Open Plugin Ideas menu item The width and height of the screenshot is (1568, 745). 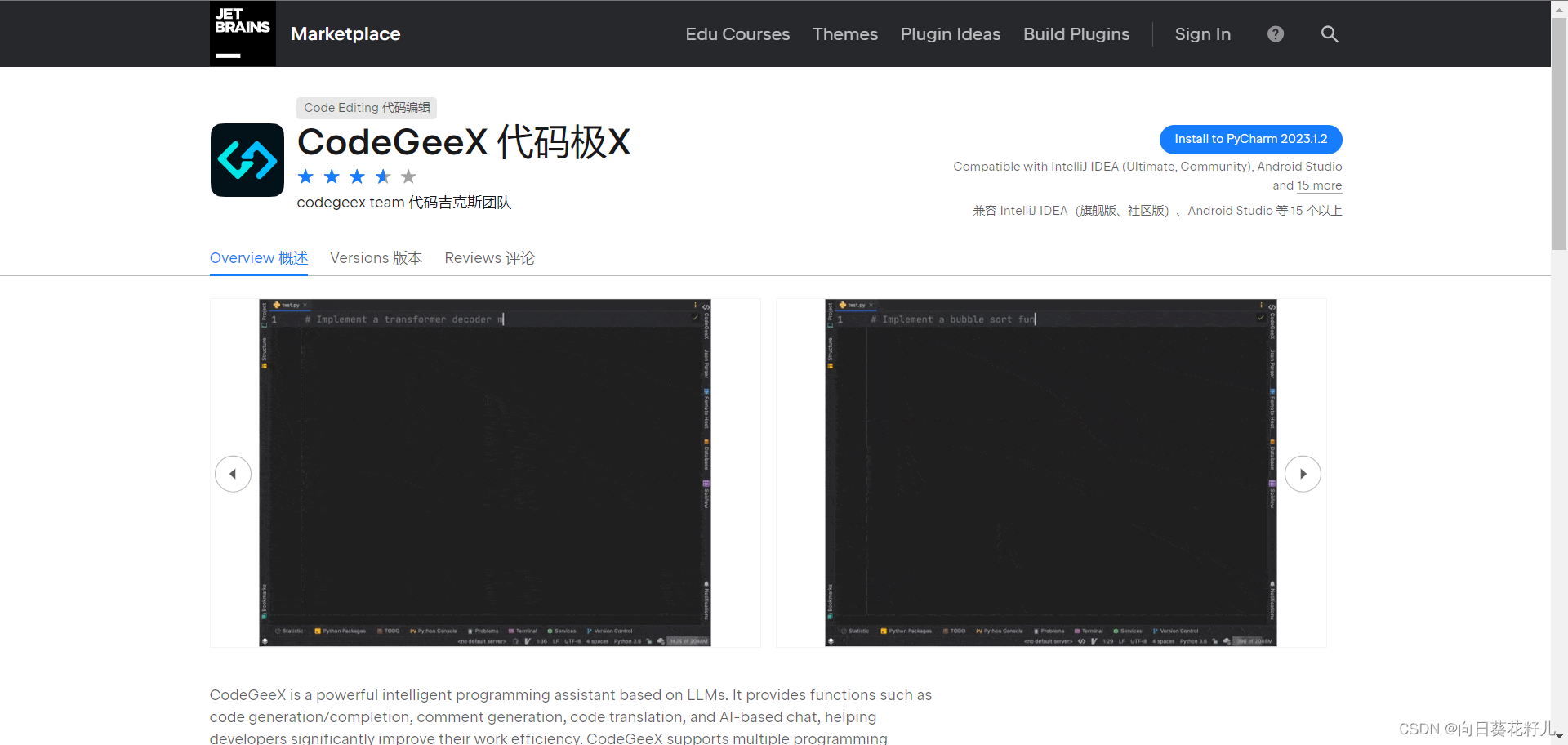point(951,34)
